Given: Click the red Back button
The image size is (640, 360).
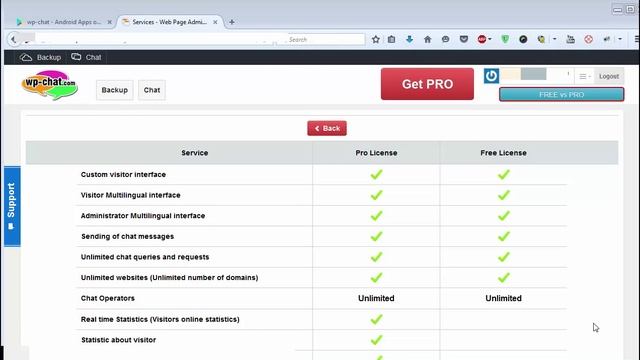Looking at the screenshot, I should point(327,128).
